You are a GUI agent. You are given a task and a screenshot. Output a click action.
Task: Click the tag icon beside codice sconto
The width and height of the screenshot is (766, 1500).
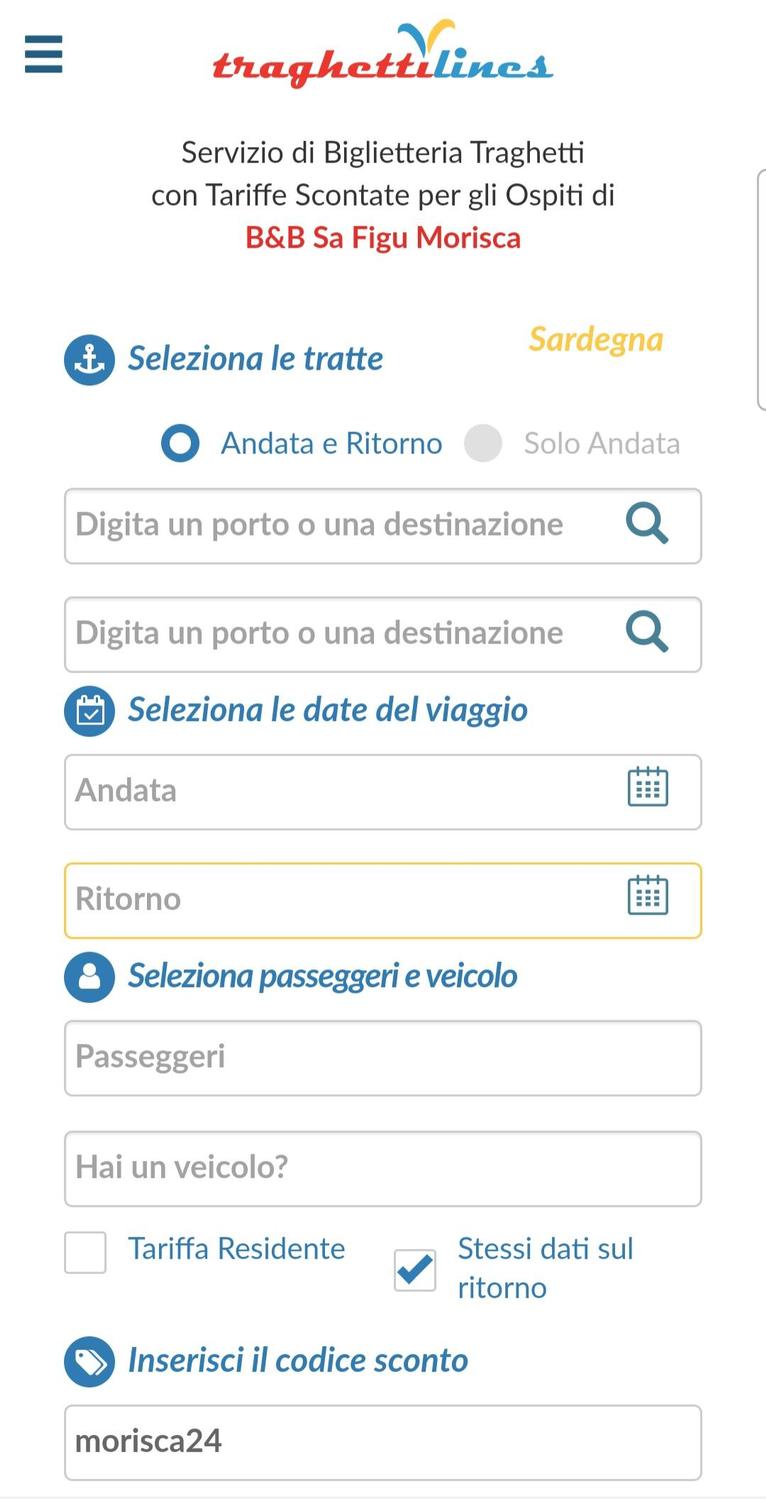90,1361
